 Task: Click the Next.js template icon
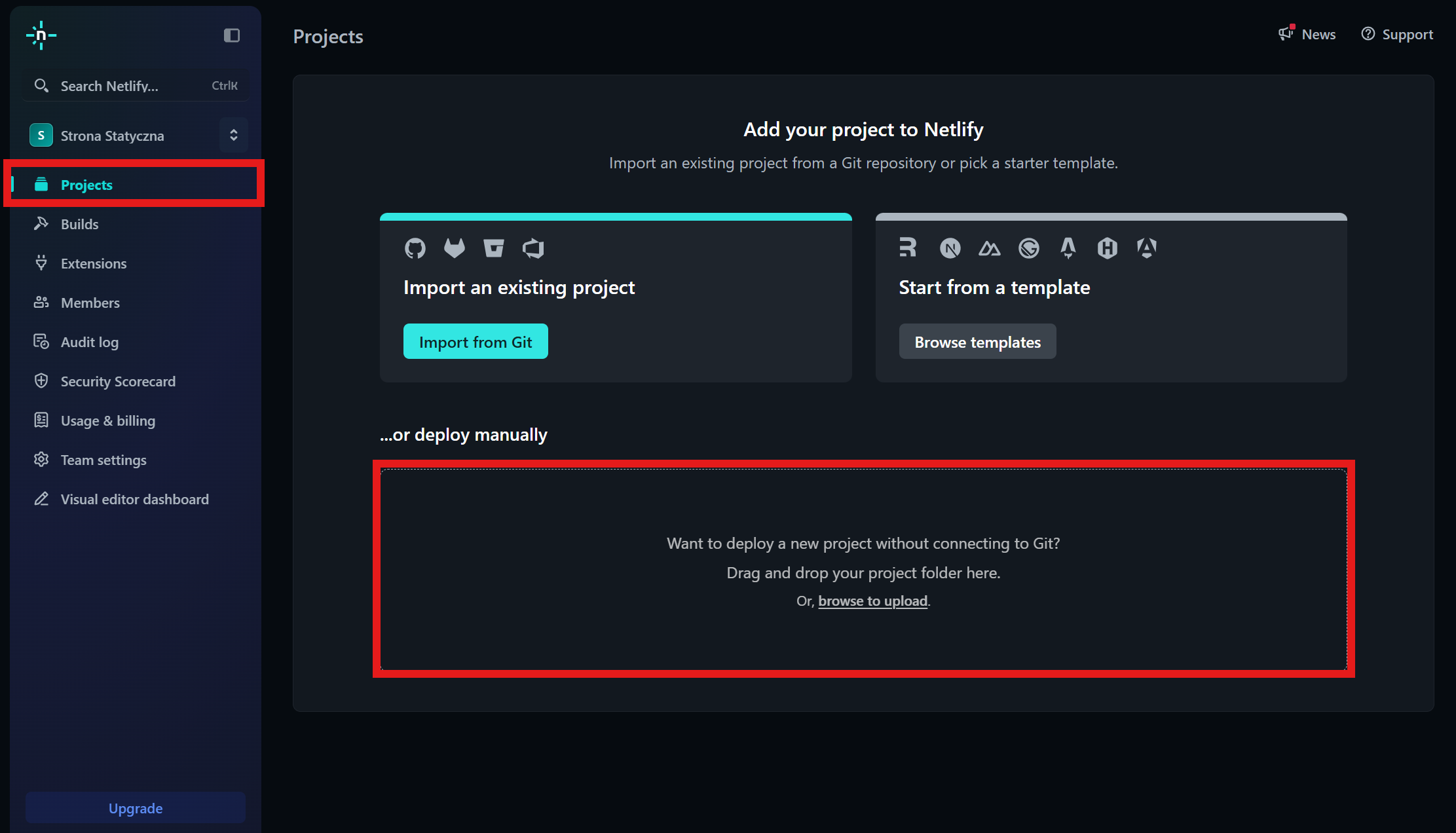(x=950, y=249)
